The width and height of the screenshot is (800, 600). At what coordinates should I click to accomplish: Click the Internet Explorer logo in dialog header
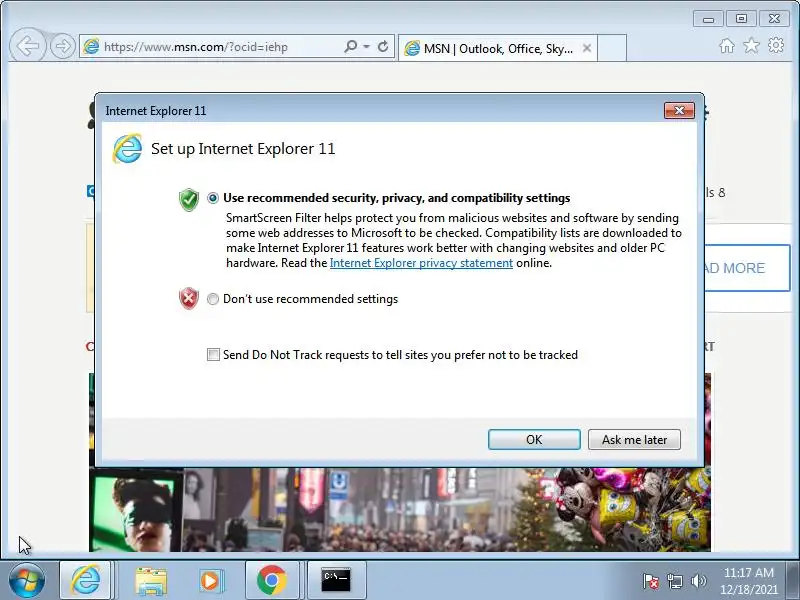click(127, 148)
